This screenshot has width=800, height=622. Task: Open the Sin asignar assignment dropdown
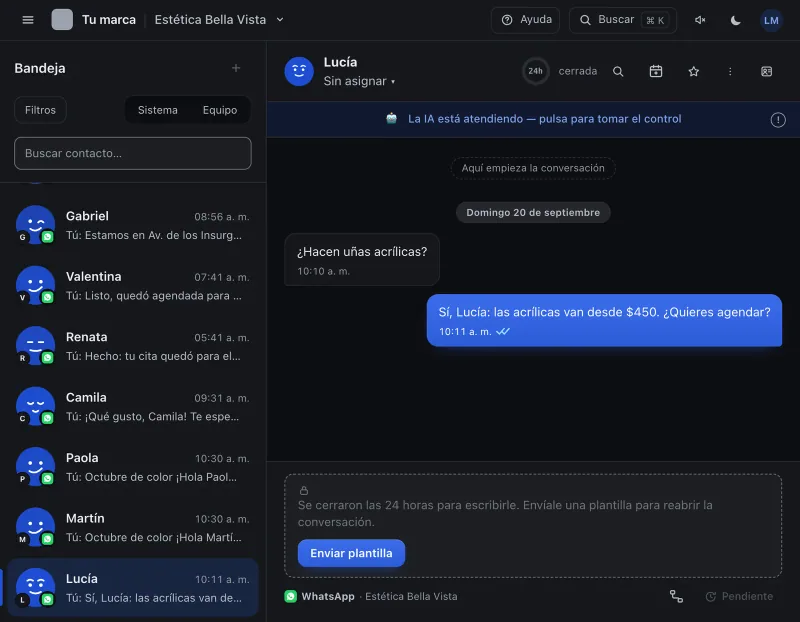359,81
